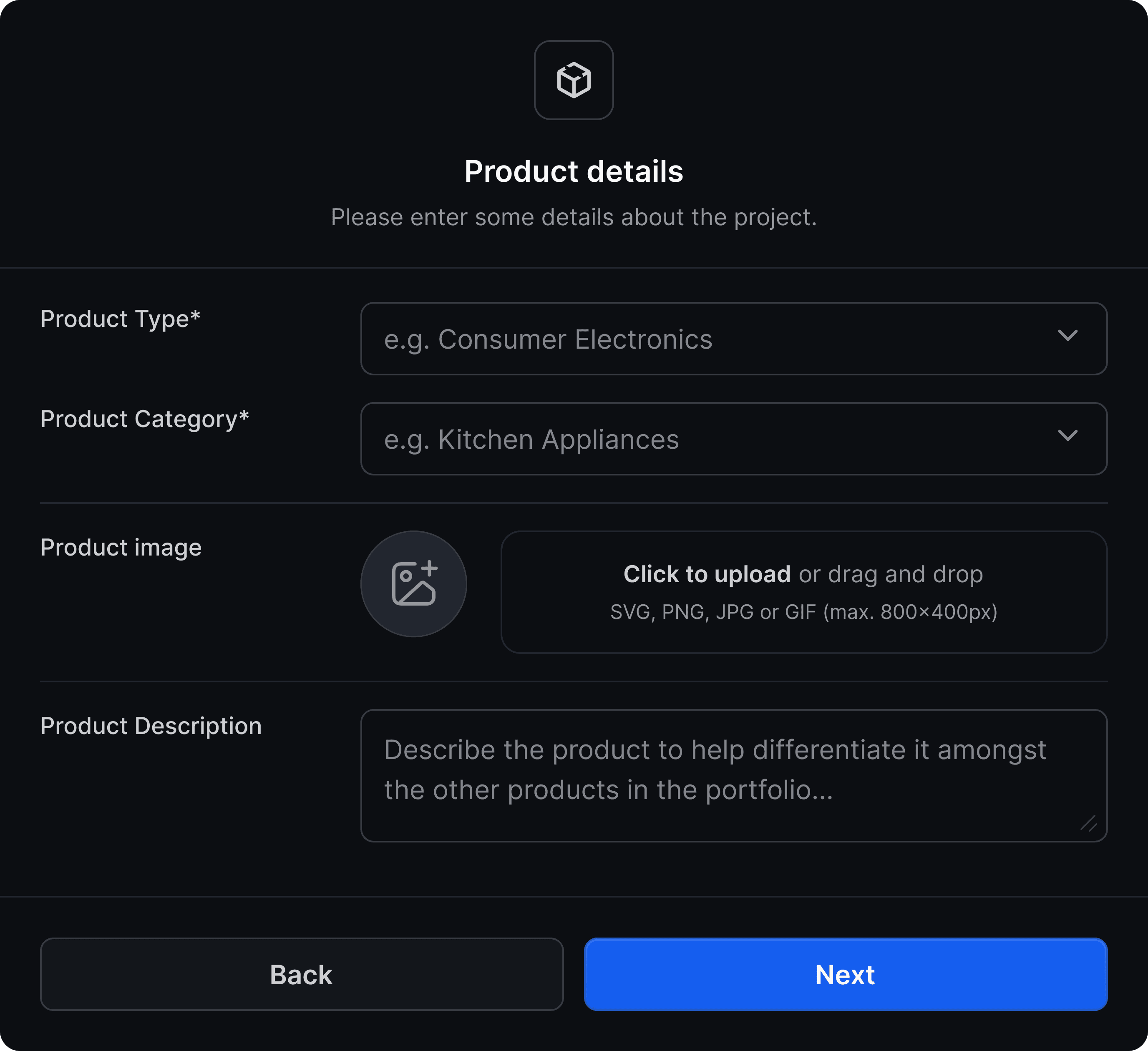
Task: Open the Product Category dropdown
Action: [733, 439]
